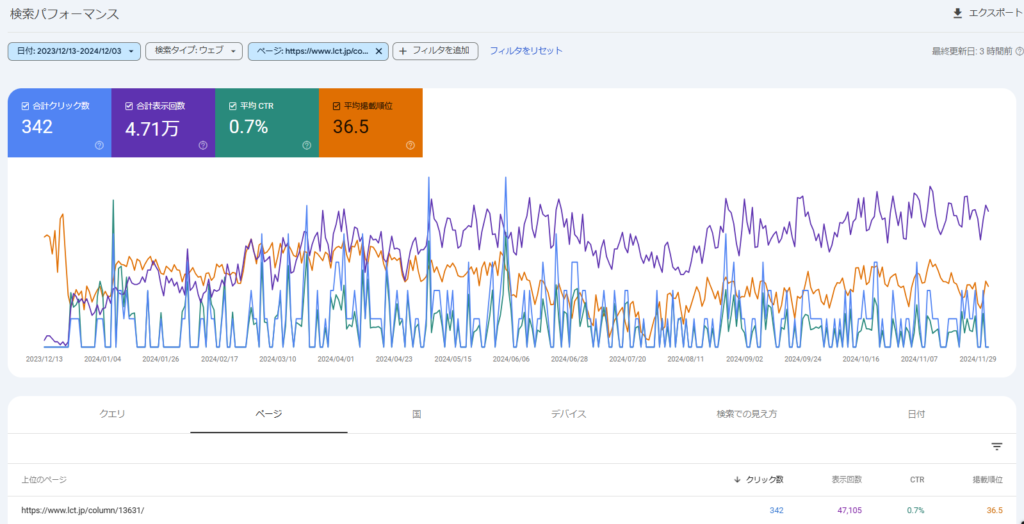Click the export download icon

pyautogui.click(x=958, y=13)
